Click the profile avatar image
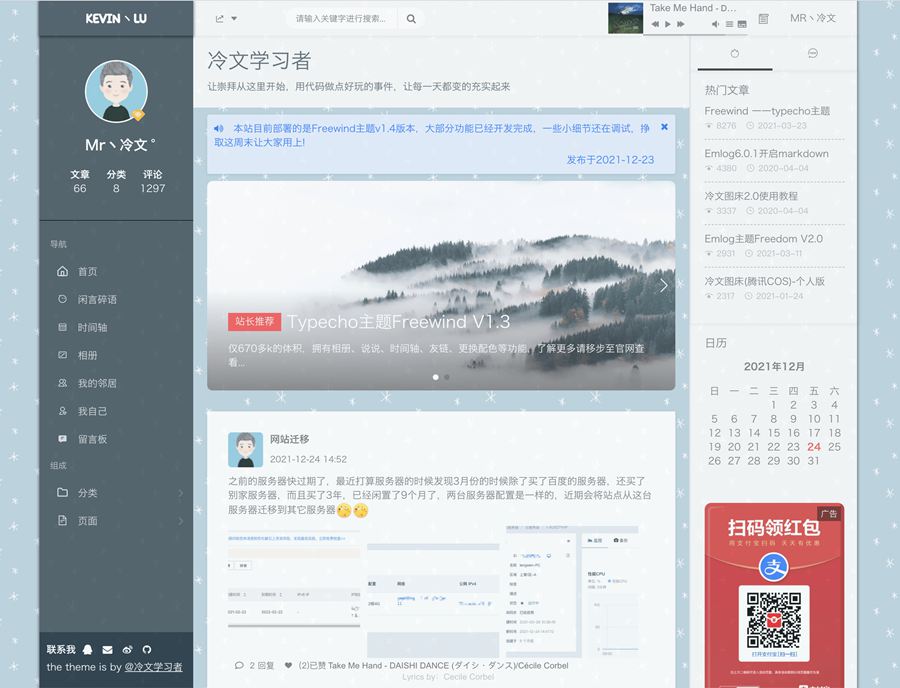 pyautogui.click(x=117, y=92)
